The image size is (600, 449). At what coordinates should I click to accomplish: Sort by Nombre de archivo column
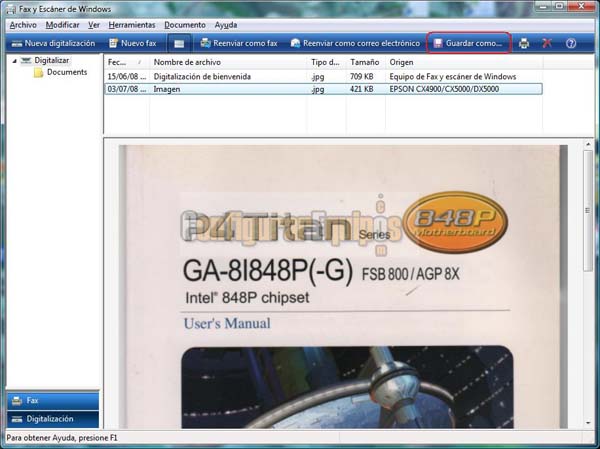coord(228,62)
